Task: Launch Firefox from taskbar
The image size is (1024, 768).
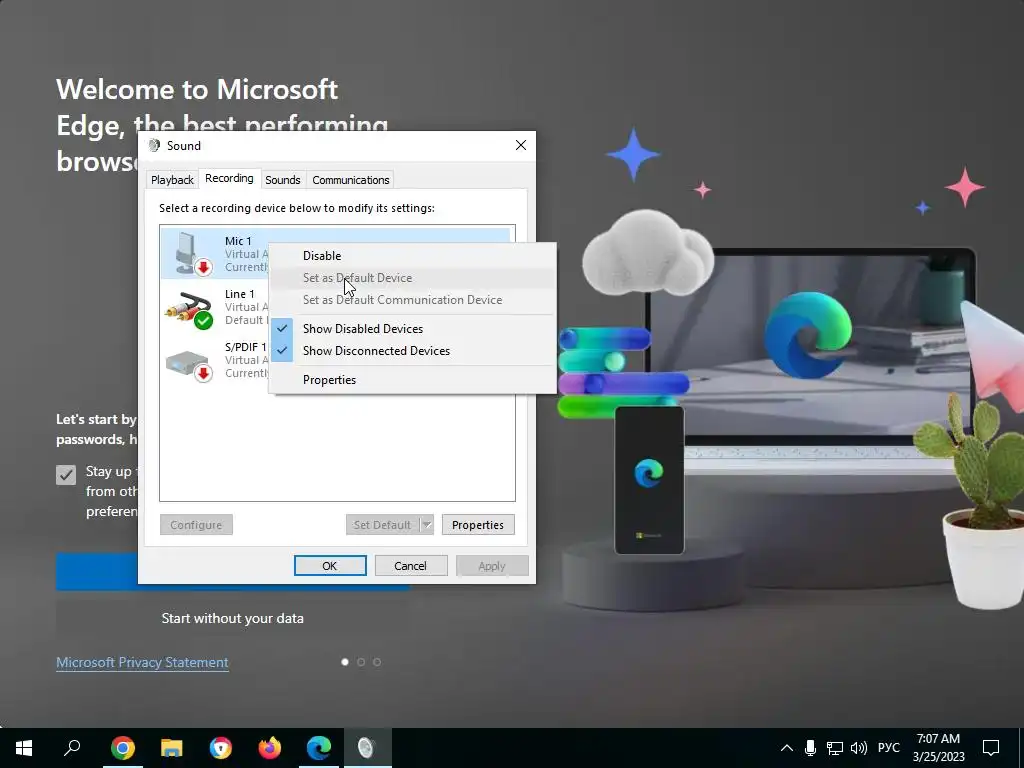Action: coord(270,748)
